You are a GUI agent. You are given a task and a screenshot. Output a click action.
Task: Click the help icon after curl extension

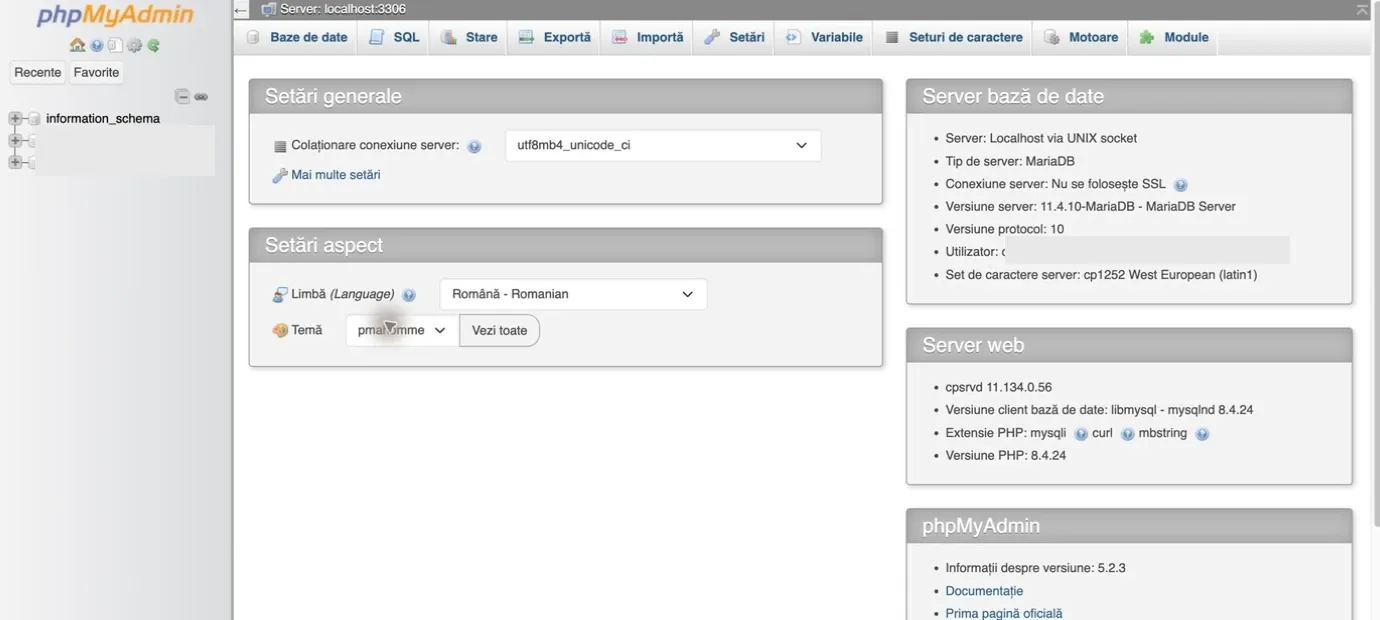click(1128, 434)
